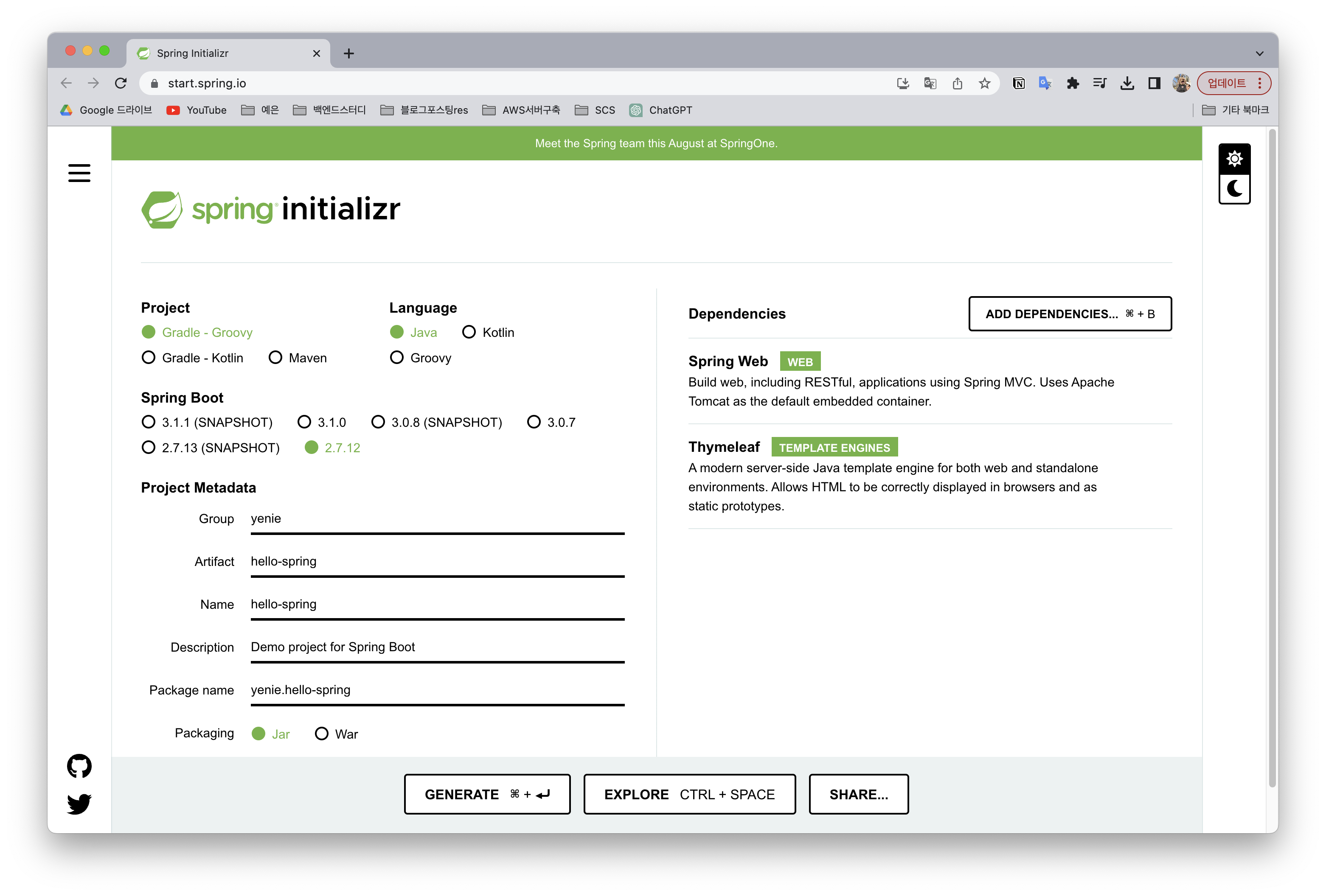Click the GENERATE button
This screenshot has height=896, width=1326.
coord(487,794)
